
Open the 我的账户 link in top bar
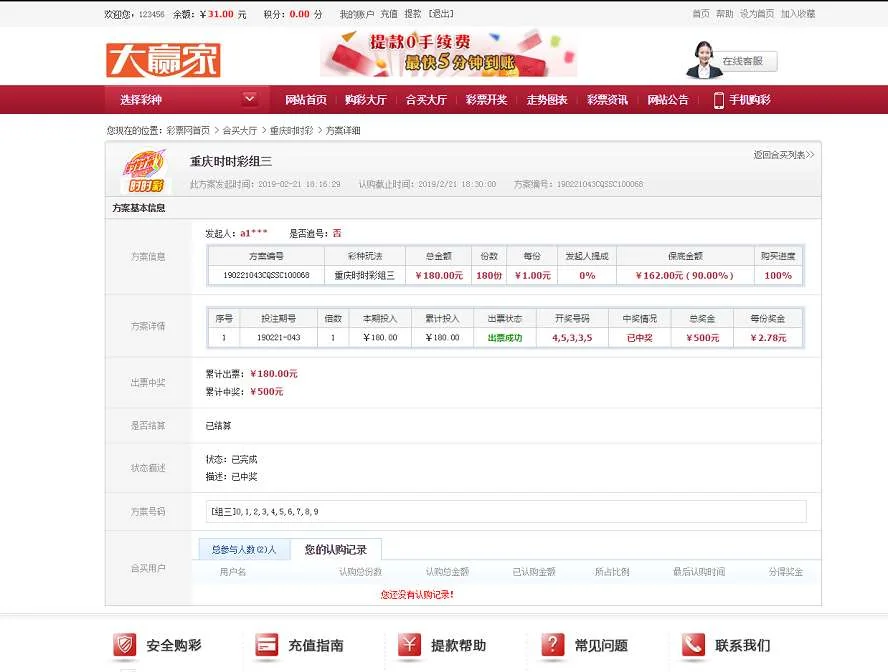[x=355, y=14]
